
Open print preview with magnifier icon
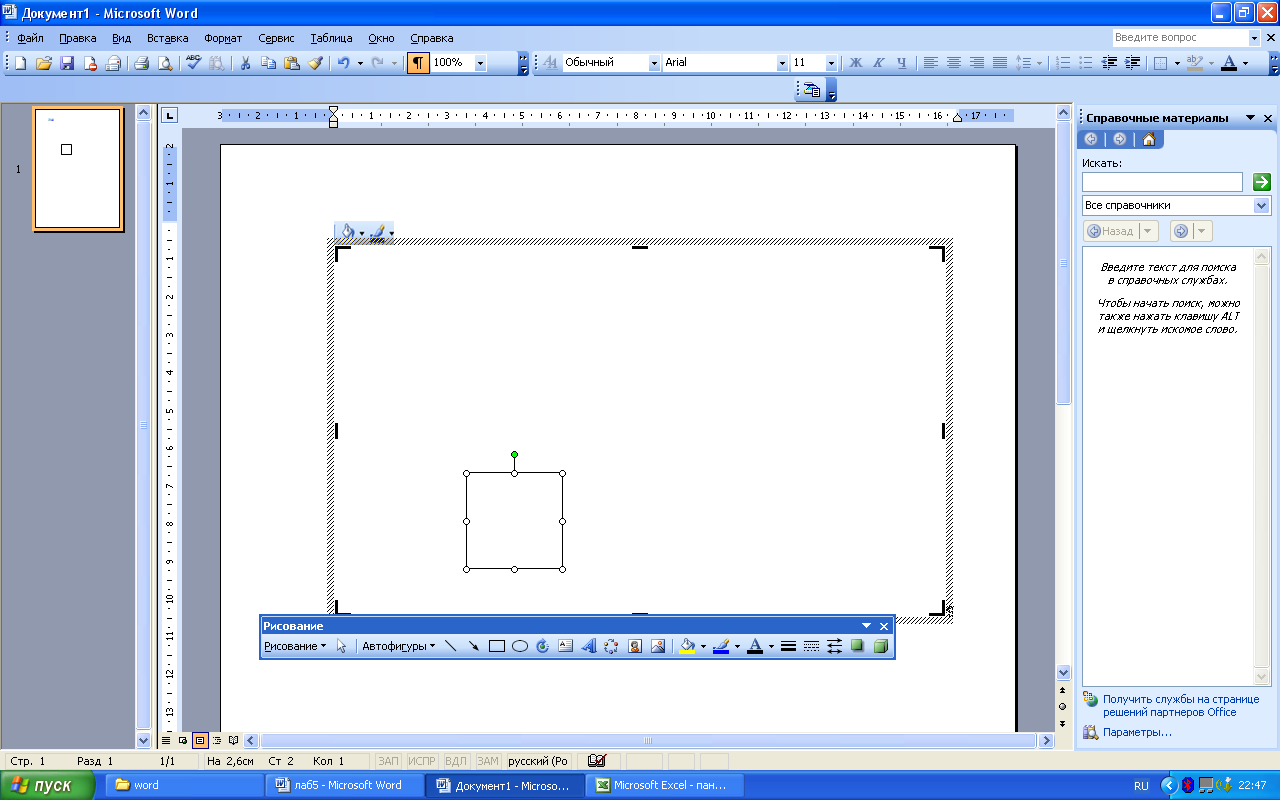164,63
